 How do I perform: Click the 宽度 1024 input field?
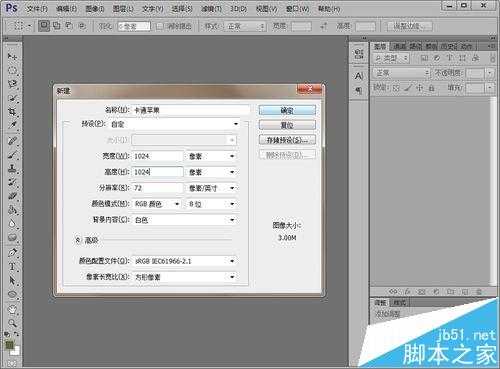pyautogui.click(x=158, y=156)
